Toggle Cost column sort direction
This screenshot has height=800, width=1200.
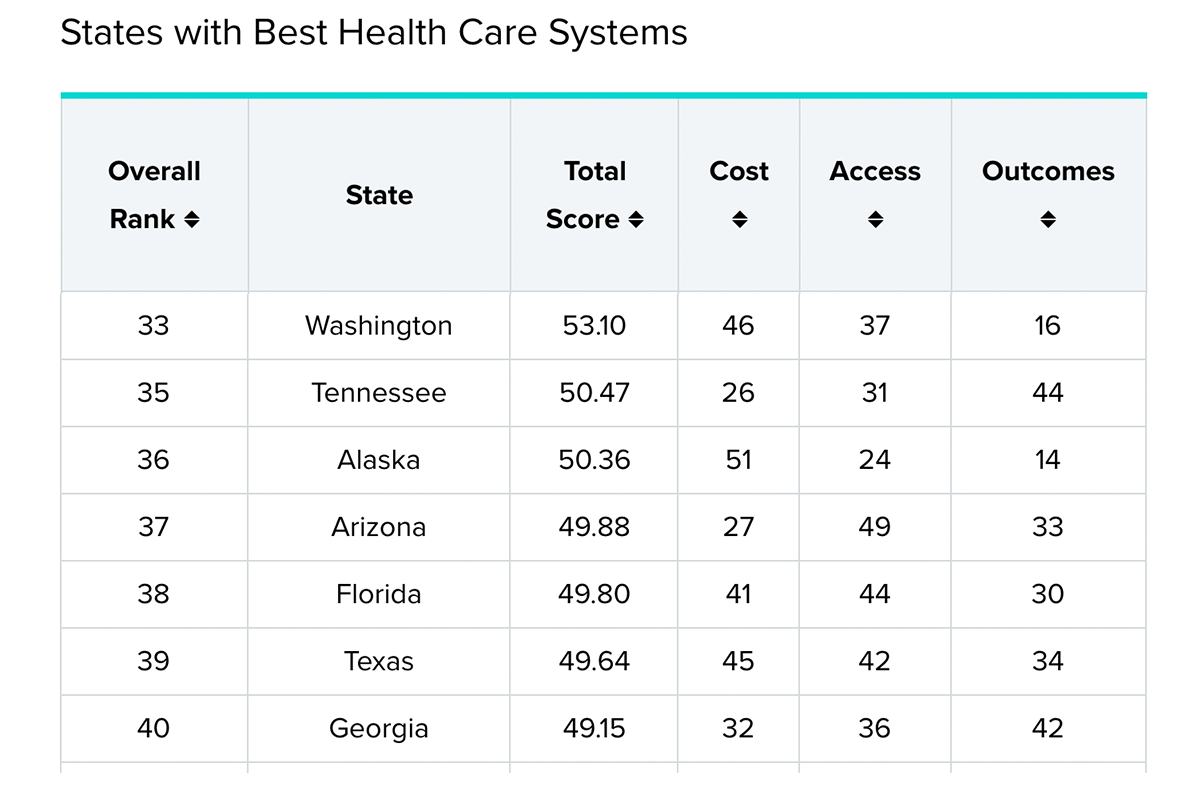(x=738, y=220)
